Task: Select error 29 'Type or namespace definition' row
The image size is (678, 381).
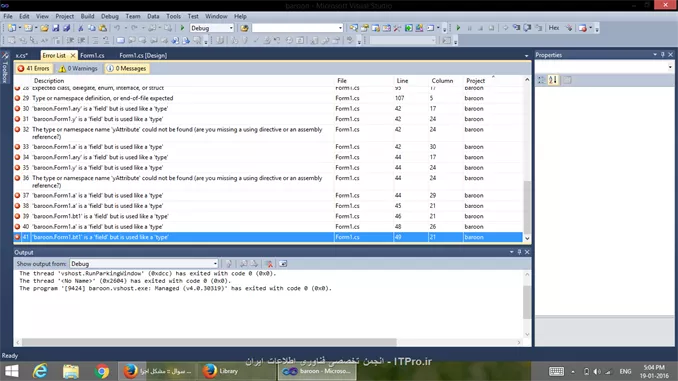Action: tap(268, 98)
